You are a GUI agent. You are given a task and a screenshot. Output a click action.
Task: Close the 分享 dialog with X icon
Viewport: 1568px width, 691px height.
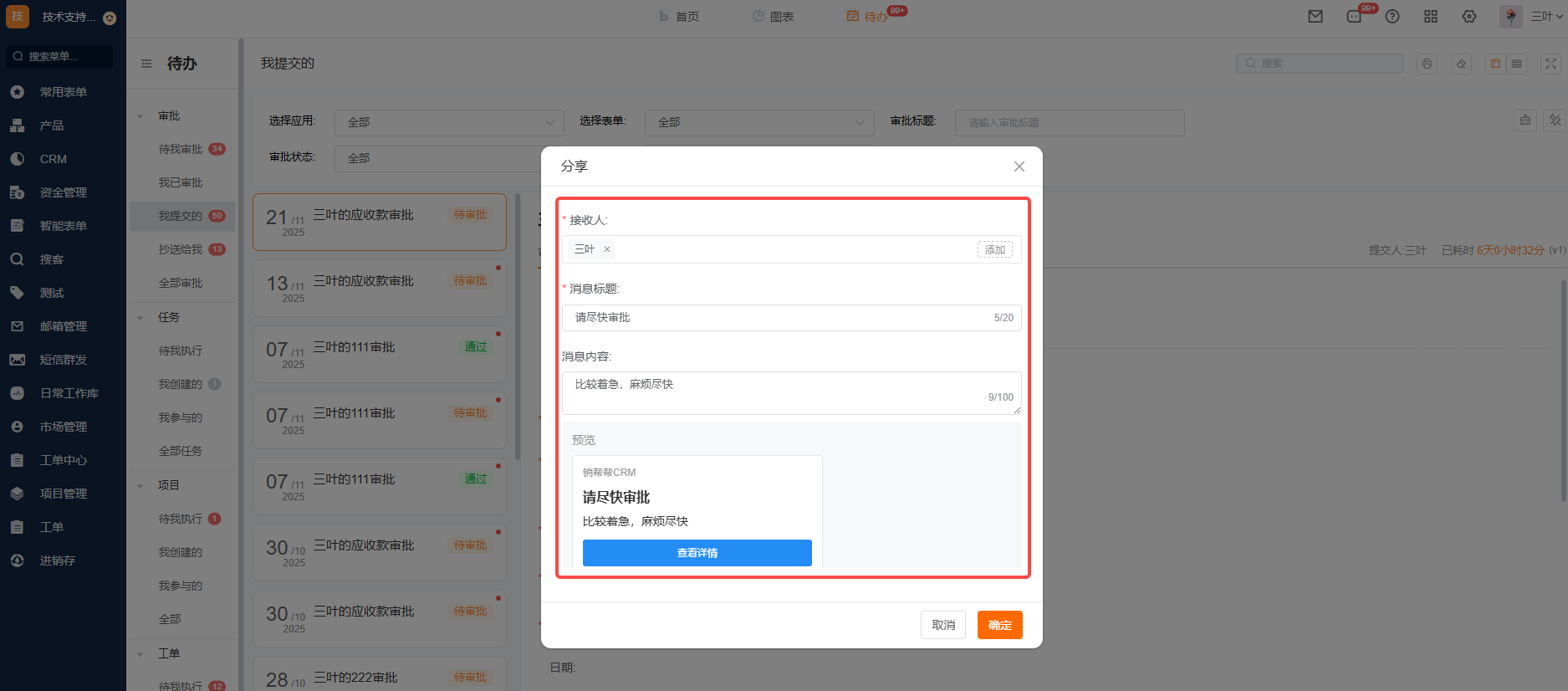click(x=1019, y=166)
